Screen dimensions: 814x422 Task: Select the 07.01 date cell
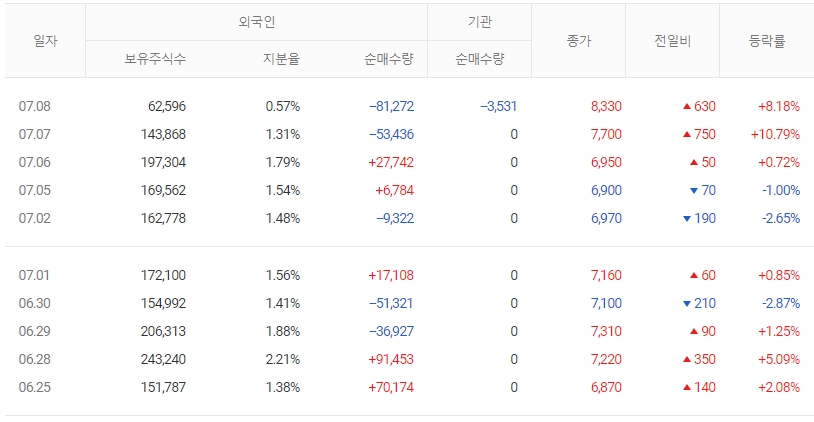tap(34, 275)
